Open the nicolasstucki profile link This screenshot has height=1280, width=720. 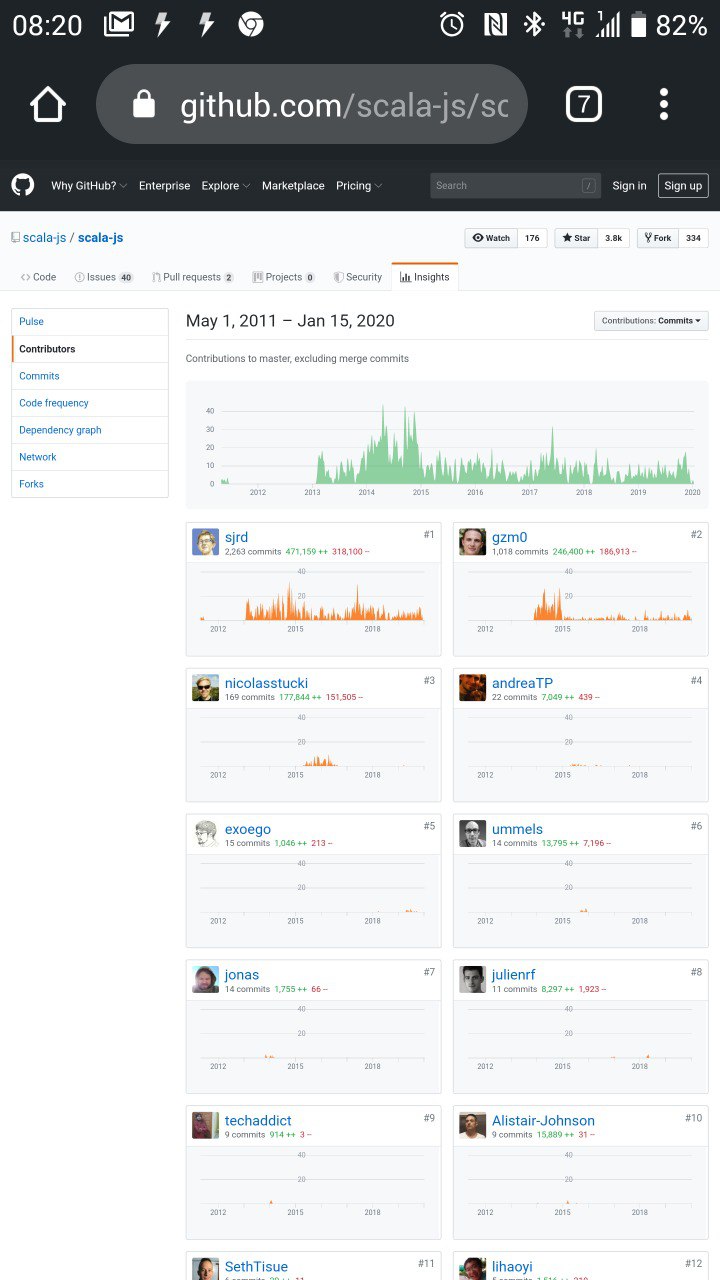coord(266,683)
